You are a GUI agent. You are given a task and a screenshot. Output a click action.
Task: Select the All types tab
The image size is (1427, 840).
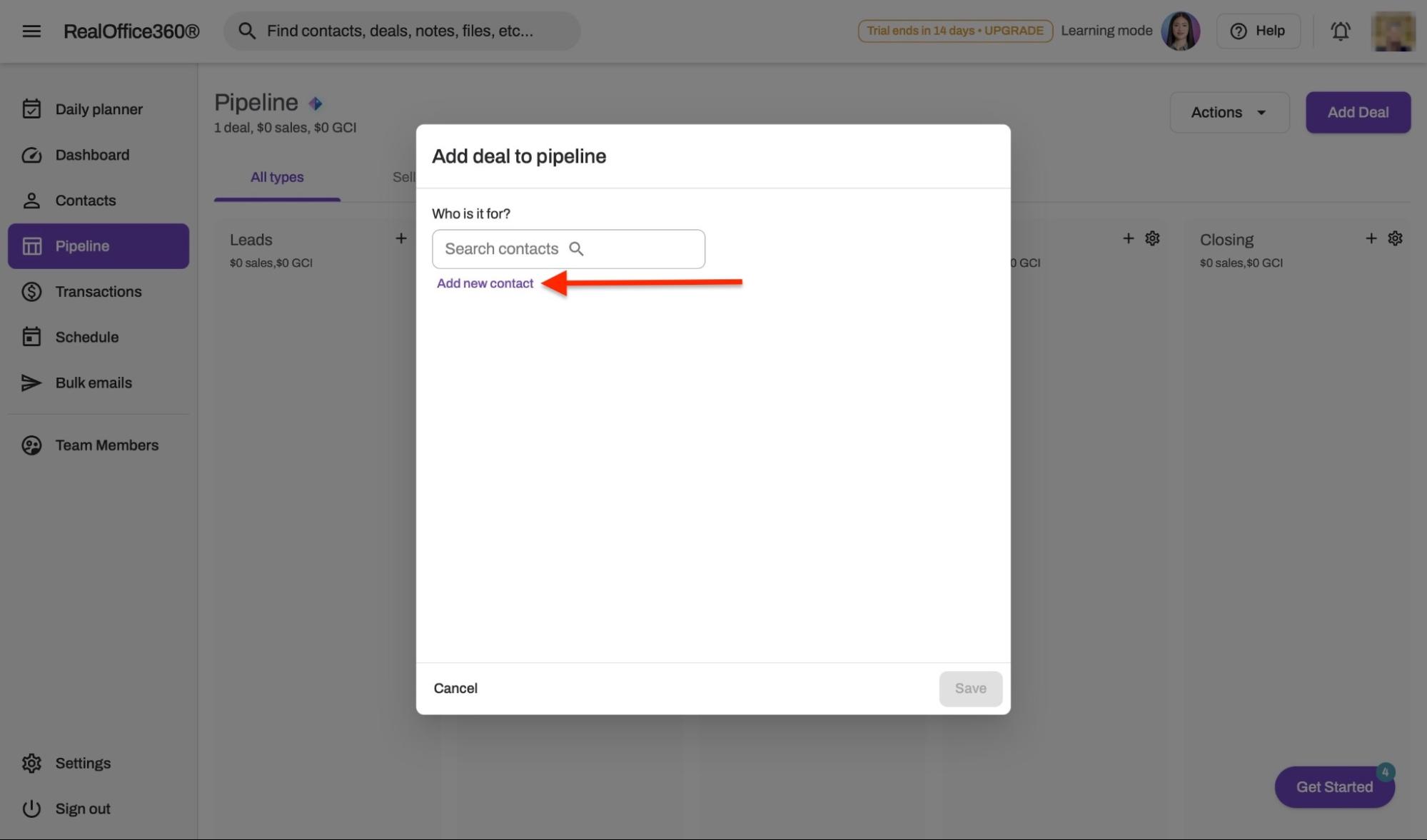pyautogui.click(x=277, y=177)
